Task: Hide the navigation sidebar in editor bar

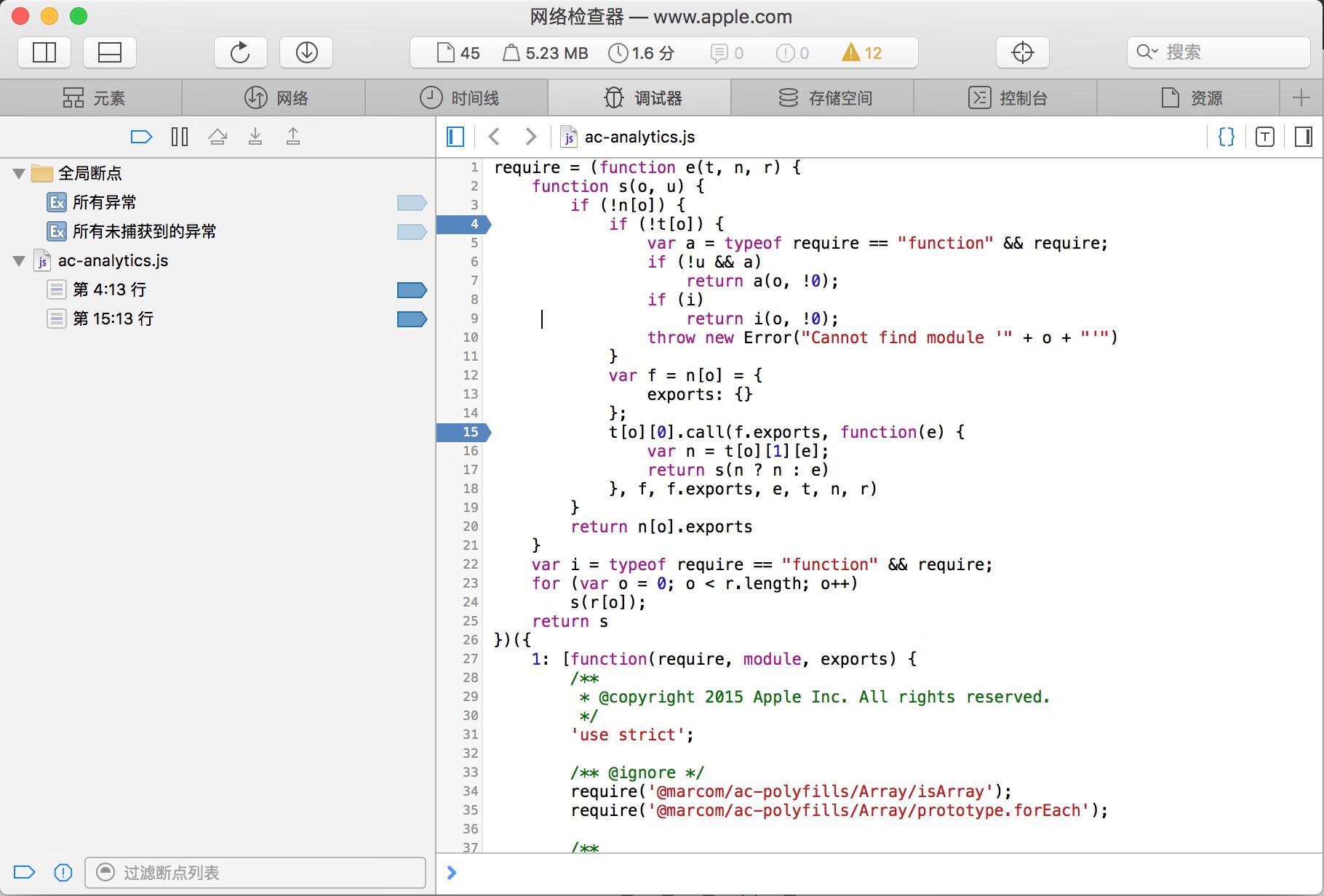Action: (455, 137)
